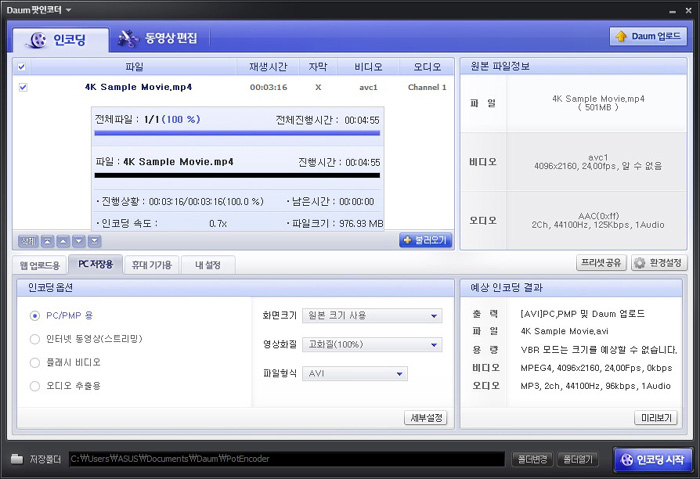Click the 폴더열기 open folder button
Image resolution: width=700 pixels, height=479 pixels.
click(578, 459)
